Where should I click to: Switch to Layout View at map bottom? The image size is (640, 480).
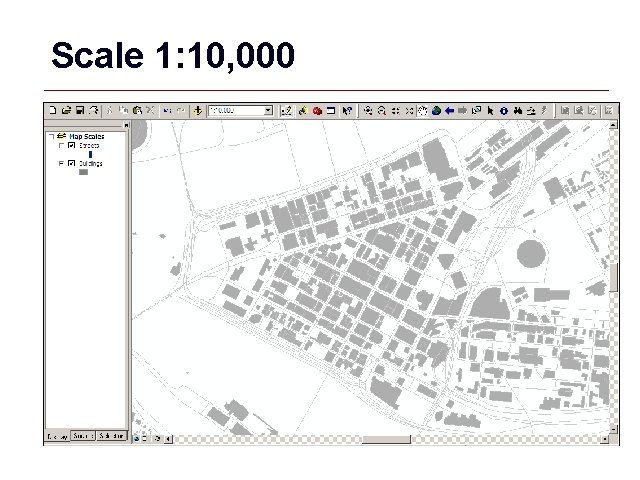[145, 439]
